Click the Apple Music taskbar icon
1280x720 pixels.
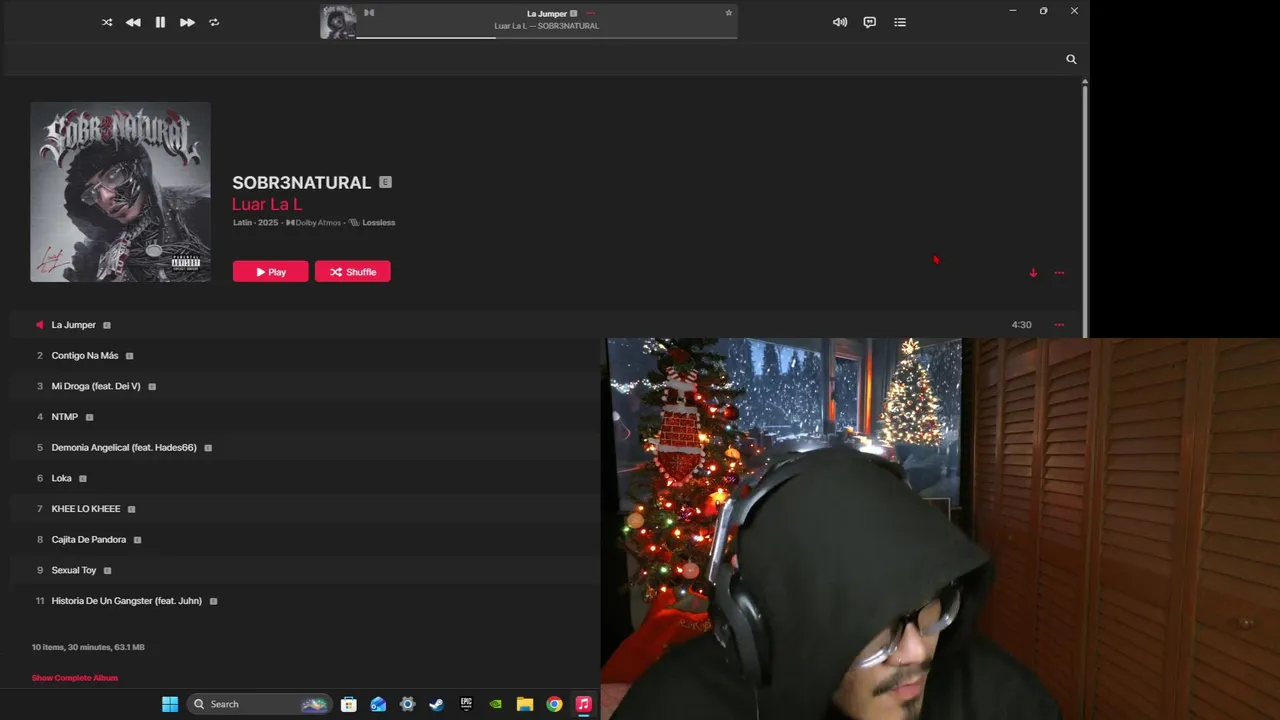(x=584, y=704)
